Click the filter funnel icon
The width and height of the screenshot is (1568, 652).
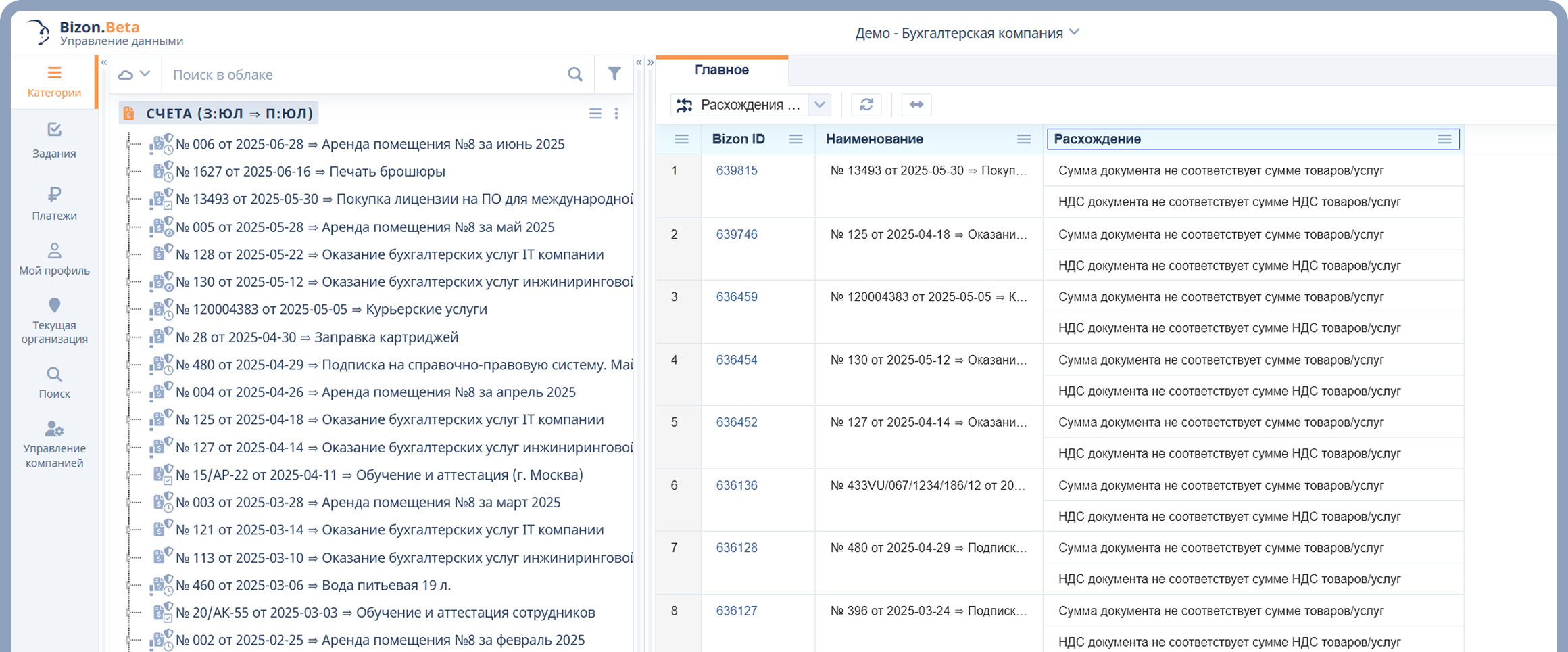pos(614,74)
